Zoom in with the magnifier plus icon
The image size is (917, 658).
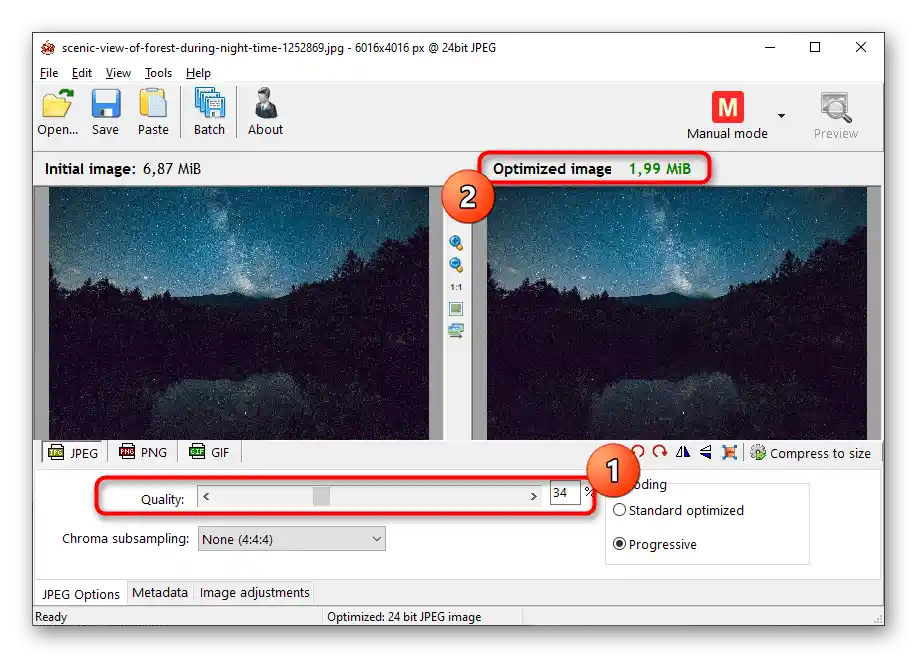pos(456,243)
